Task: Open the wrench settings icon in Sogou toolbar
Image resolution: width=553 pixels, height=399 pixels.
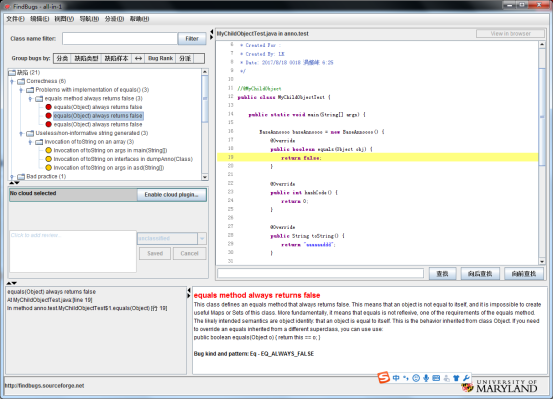Action: point(466,378)
